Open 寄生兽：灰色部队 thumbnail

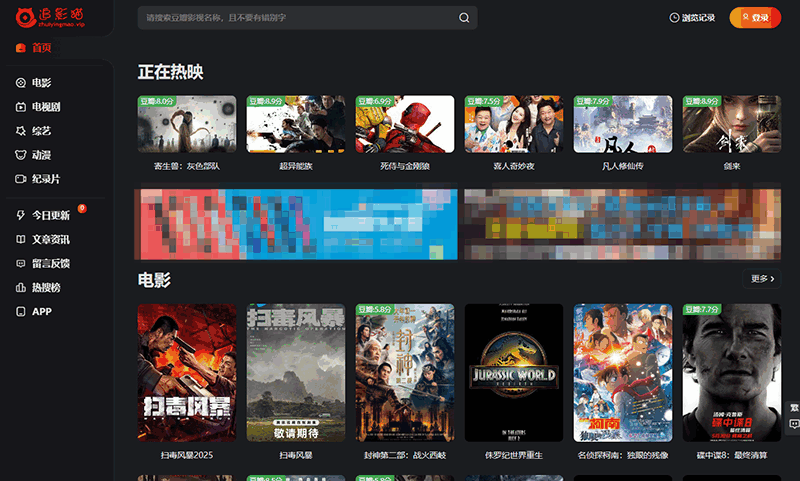(x=187, y=124)
